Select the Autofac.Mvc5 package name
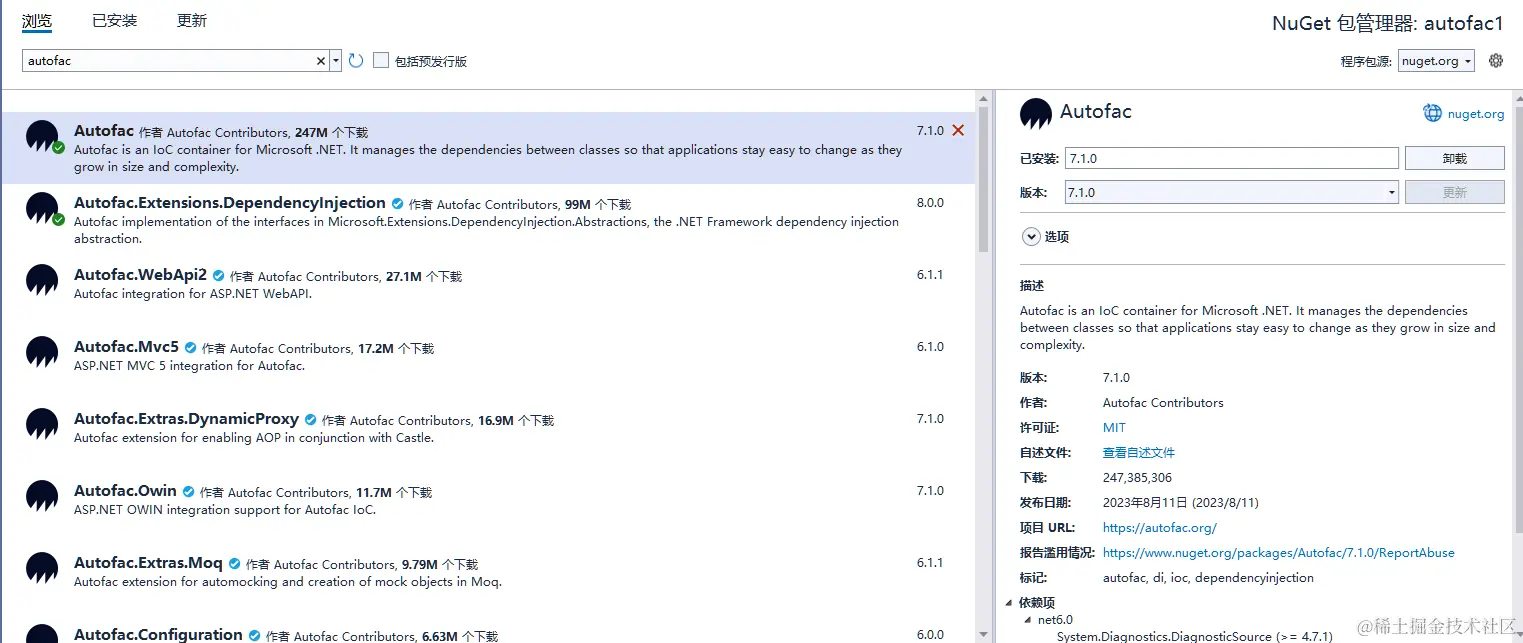 126,347
